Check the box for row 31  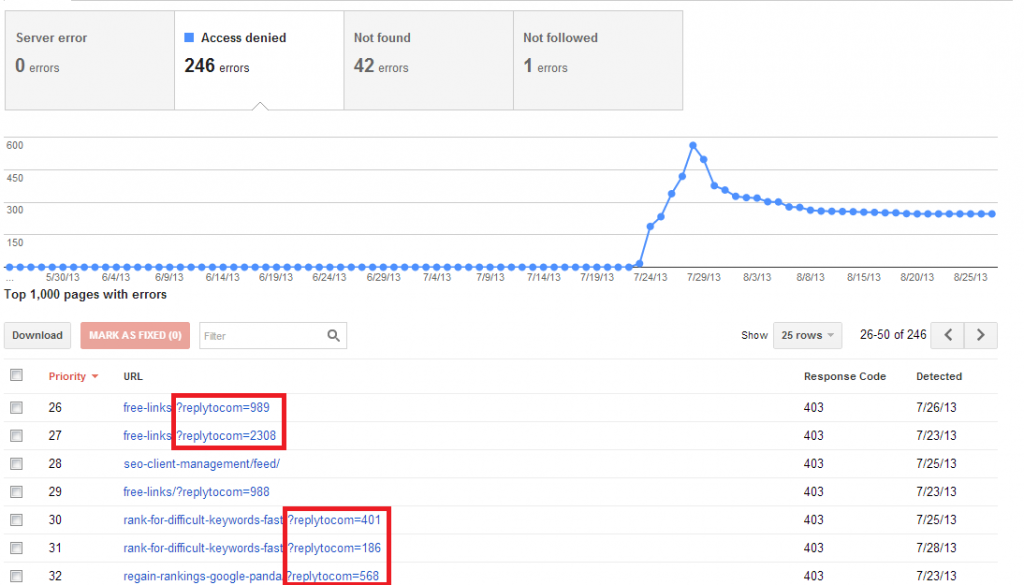16,548
